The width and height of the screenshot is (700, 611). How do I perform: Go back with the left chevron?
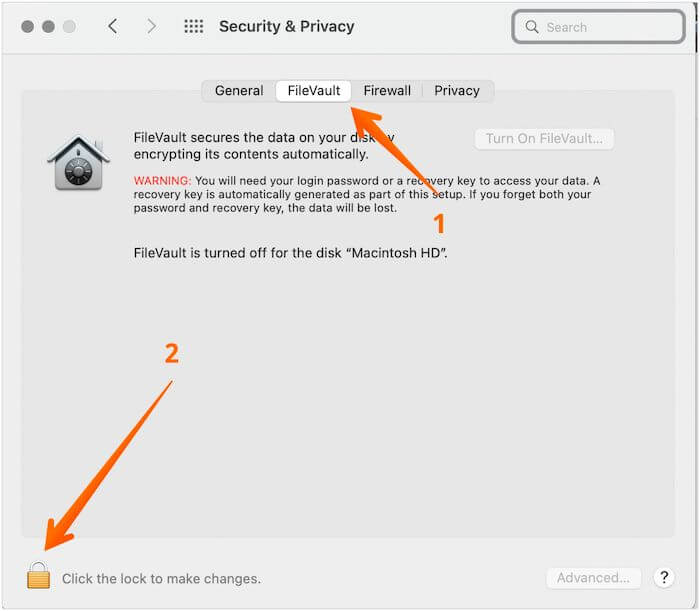[x=112, y=27]
